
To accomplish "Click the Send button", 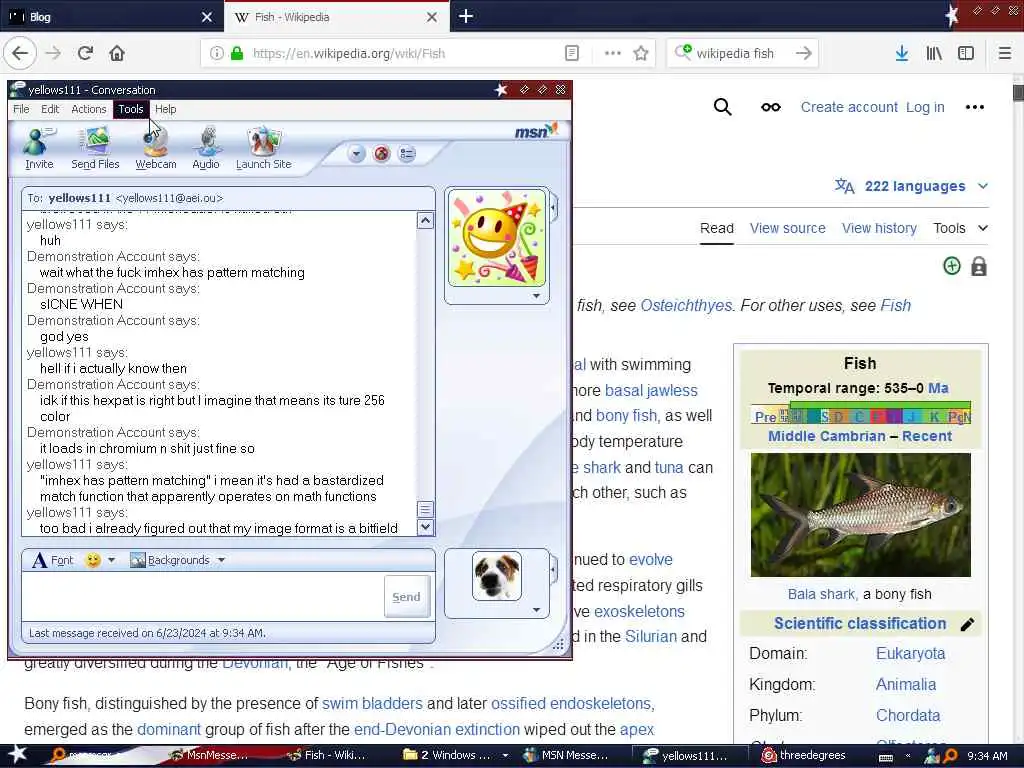I will 406,597.
